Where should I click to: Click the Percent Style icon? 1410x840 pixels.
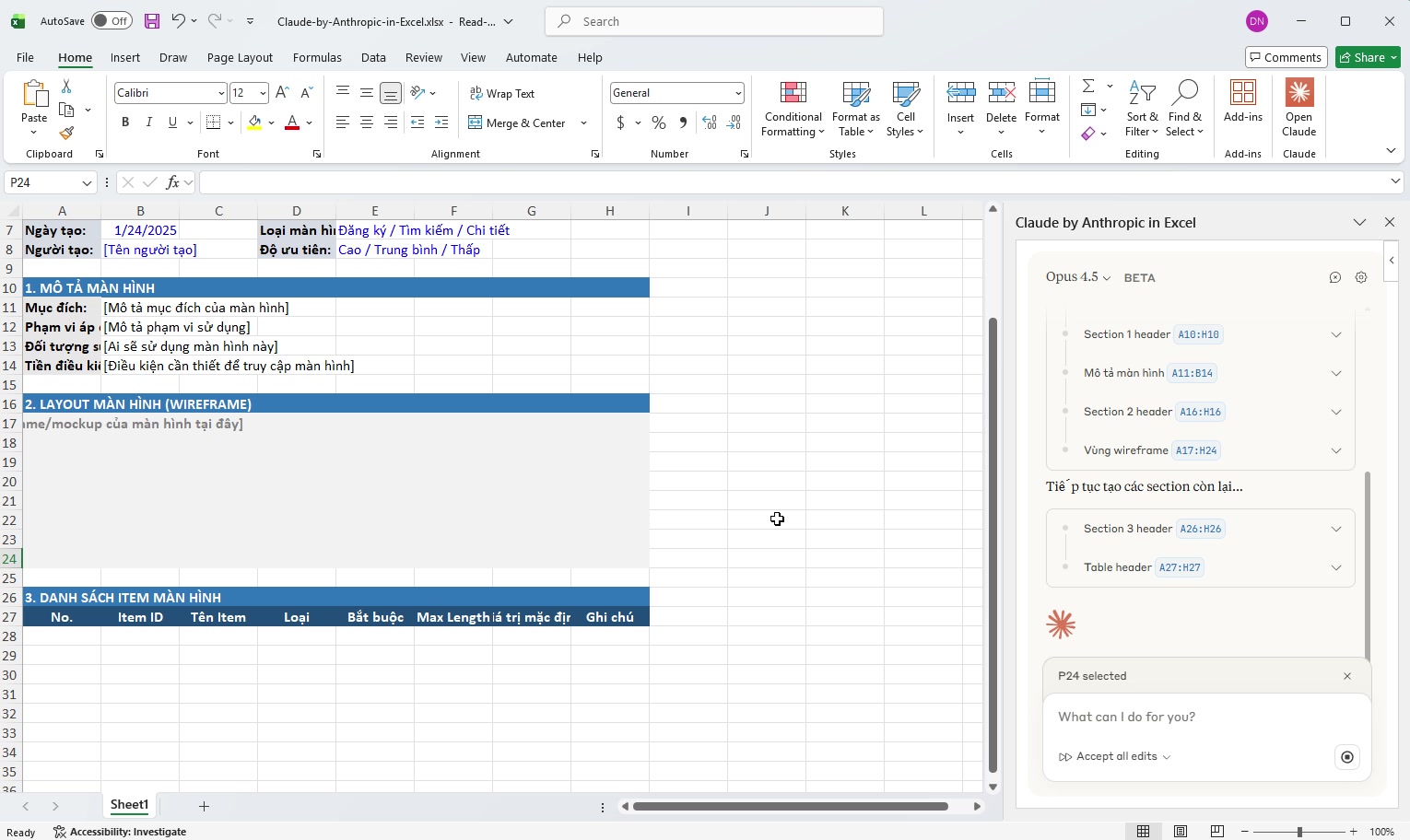[659, 122]
